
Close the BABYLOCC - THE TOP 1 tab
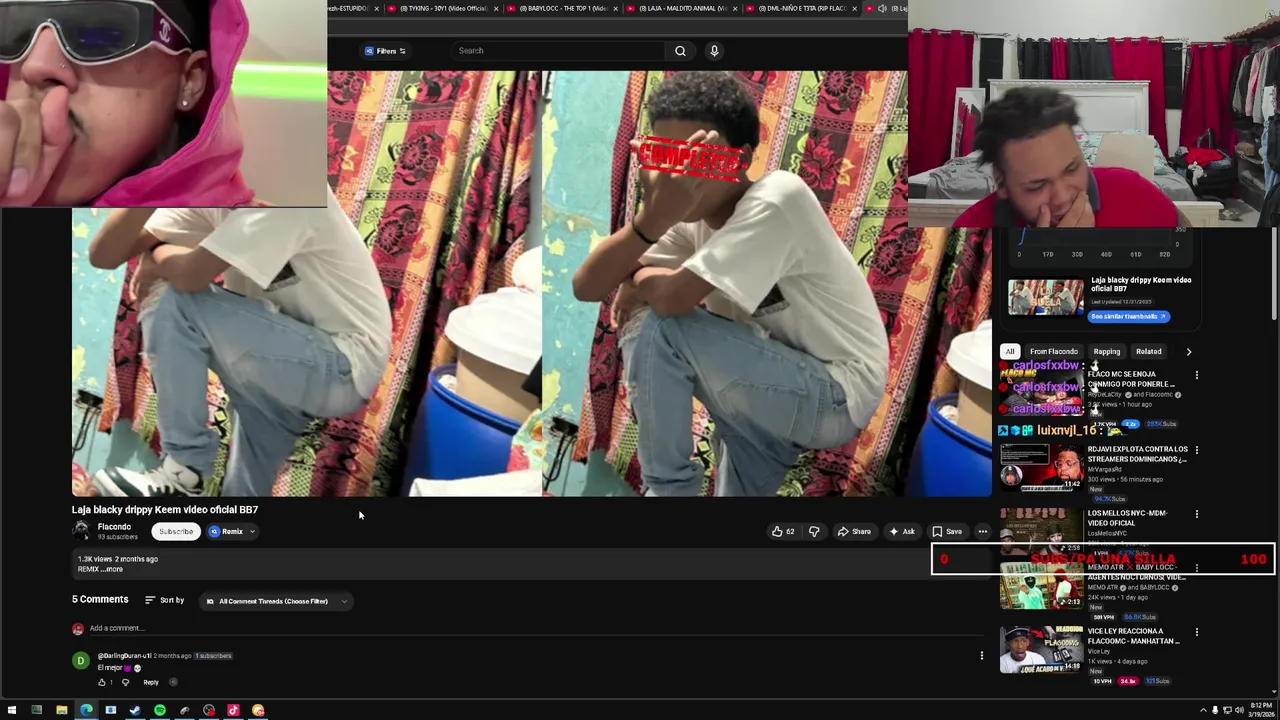point(616,8)
